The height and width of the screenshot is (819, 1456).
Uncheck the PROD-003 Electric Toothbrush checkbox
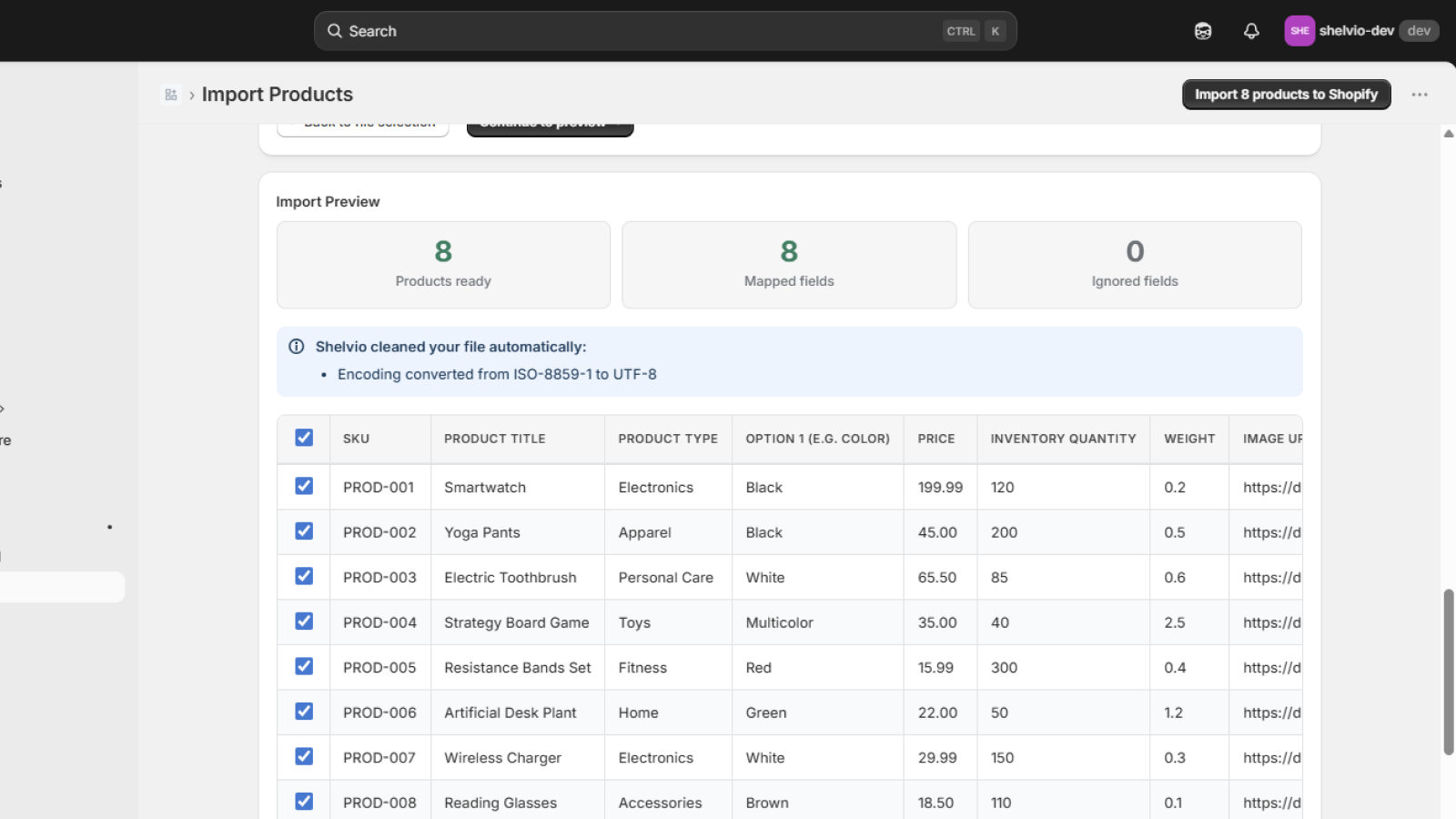304,576
